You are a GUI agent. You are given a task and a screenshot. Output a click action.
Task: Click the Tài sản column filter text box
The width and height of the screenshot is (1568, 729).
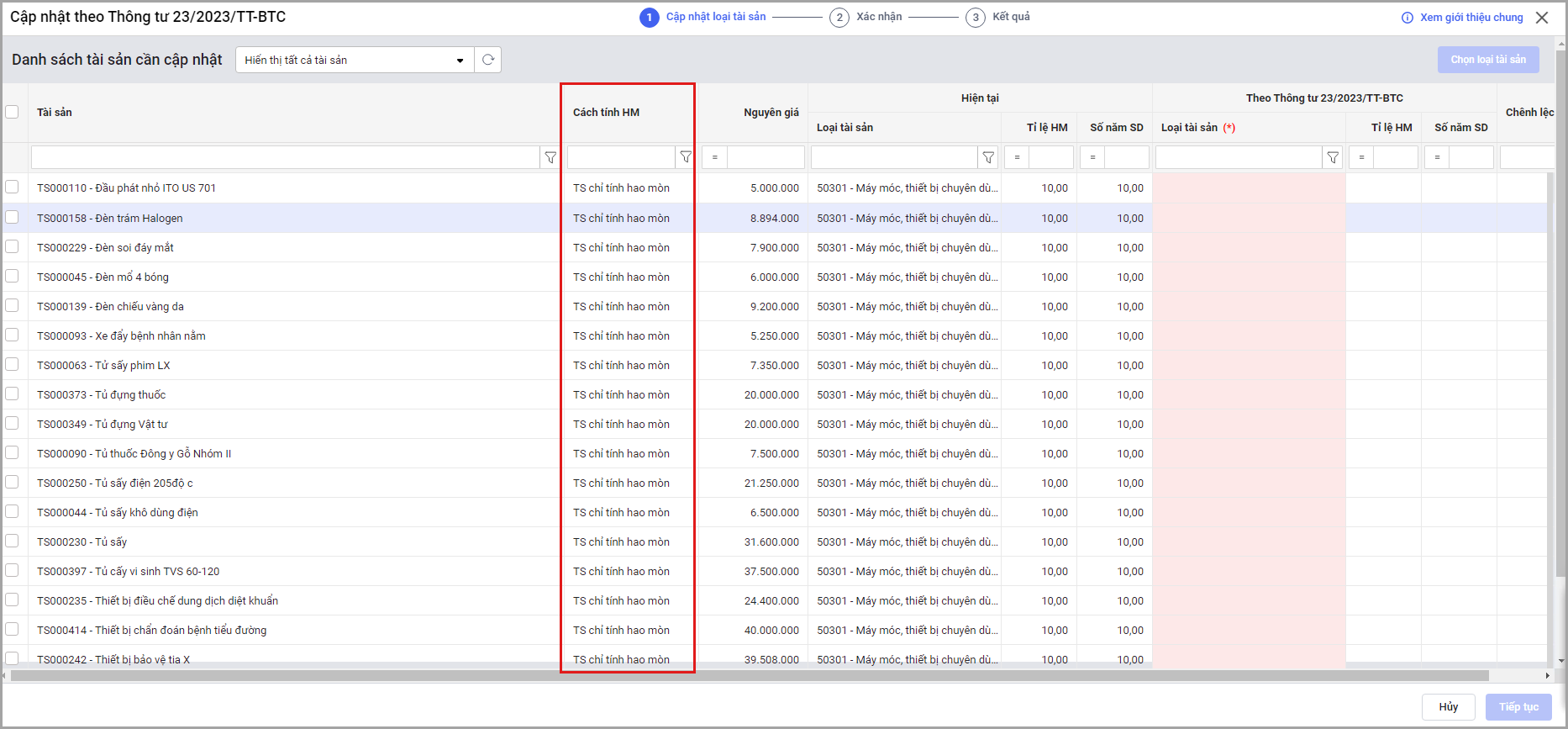(285, 157)
